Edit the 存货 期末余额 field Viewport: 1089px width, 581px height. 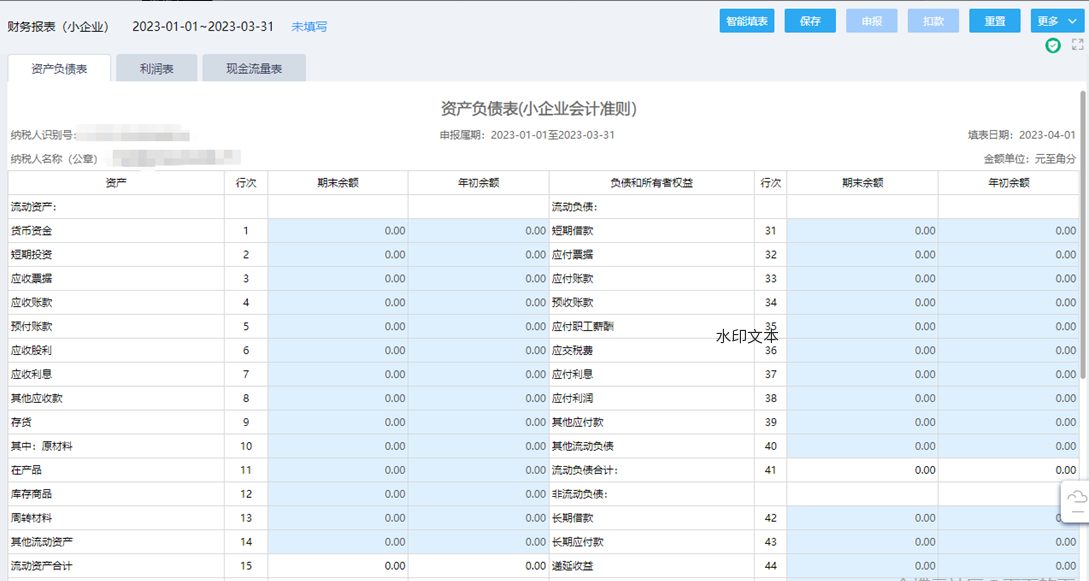pyautogui.click(x=338, y=423)
